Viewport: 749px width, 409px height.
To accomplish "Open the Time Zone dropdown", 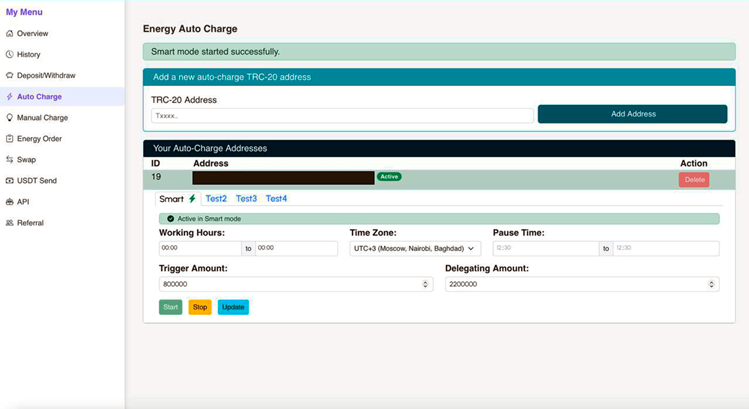I will (x=415, y=248).
